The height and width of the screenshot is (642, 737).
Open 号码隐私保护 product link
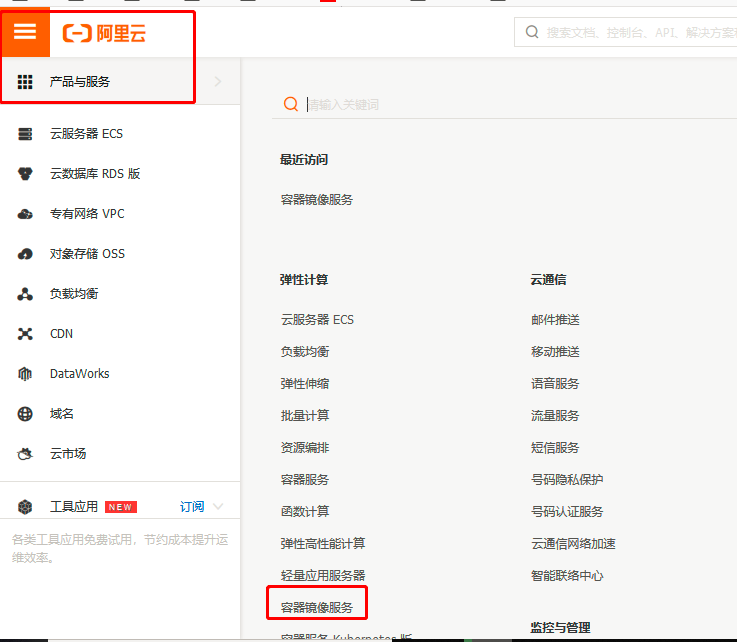tap(567, 480)
